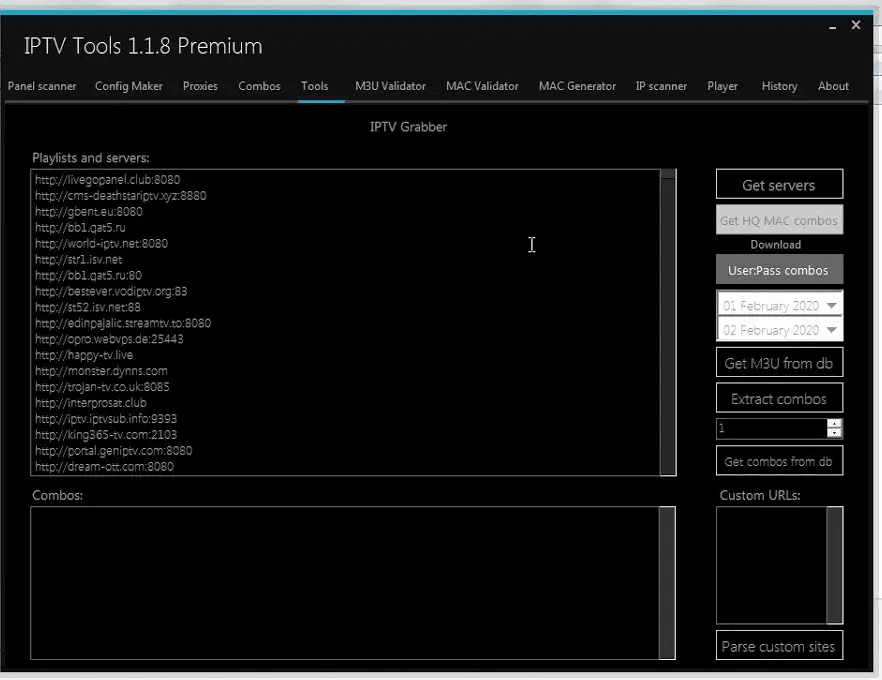Screen dimensions: 882x680
Task: Open the Combos tab
Action: 259,87
